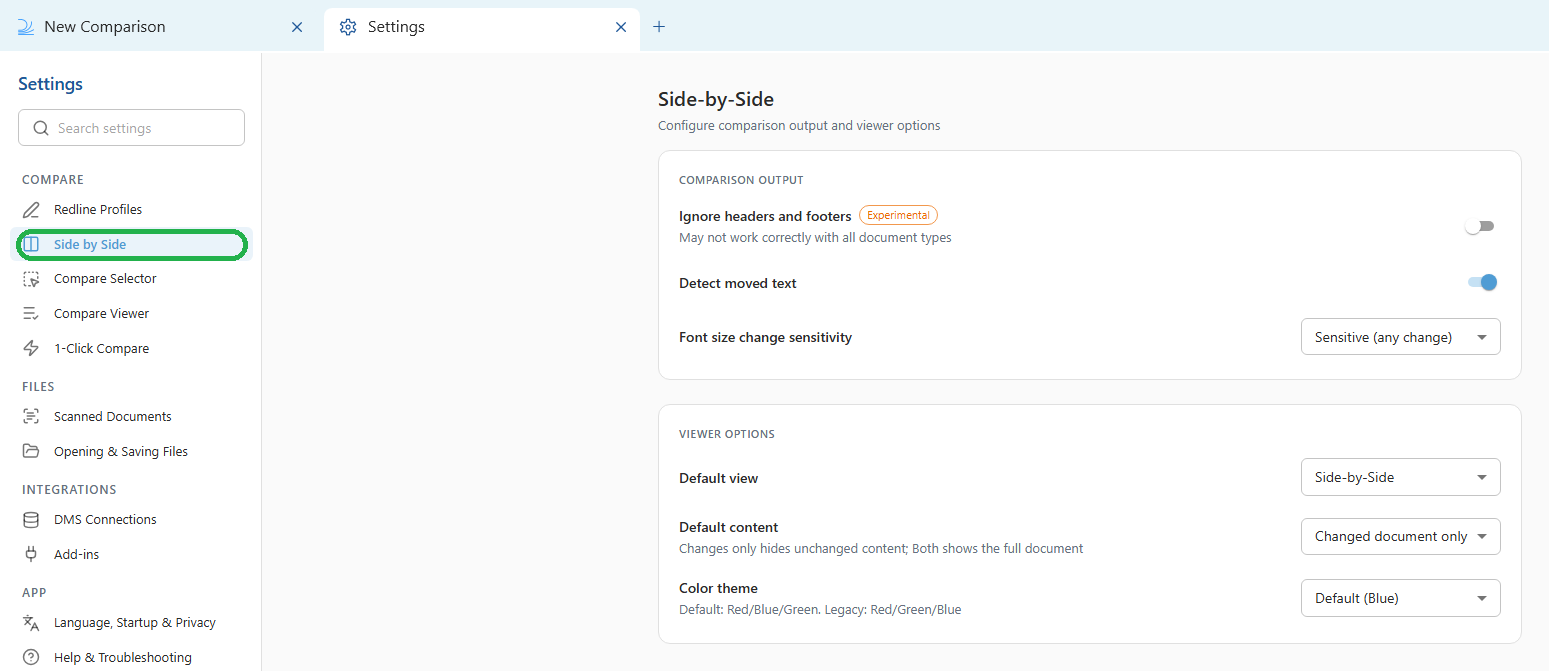Image resolution: width=1549 pixels, height=671 pixels.
Task: Click the Help & Troubleshooting question icon
Action: [32, 658]
